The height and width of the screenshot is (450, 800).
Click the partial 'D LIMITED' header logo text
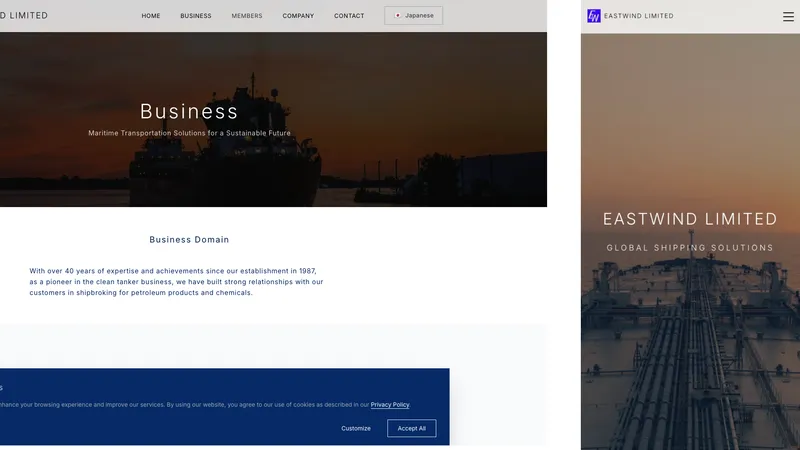click(24, 16)
